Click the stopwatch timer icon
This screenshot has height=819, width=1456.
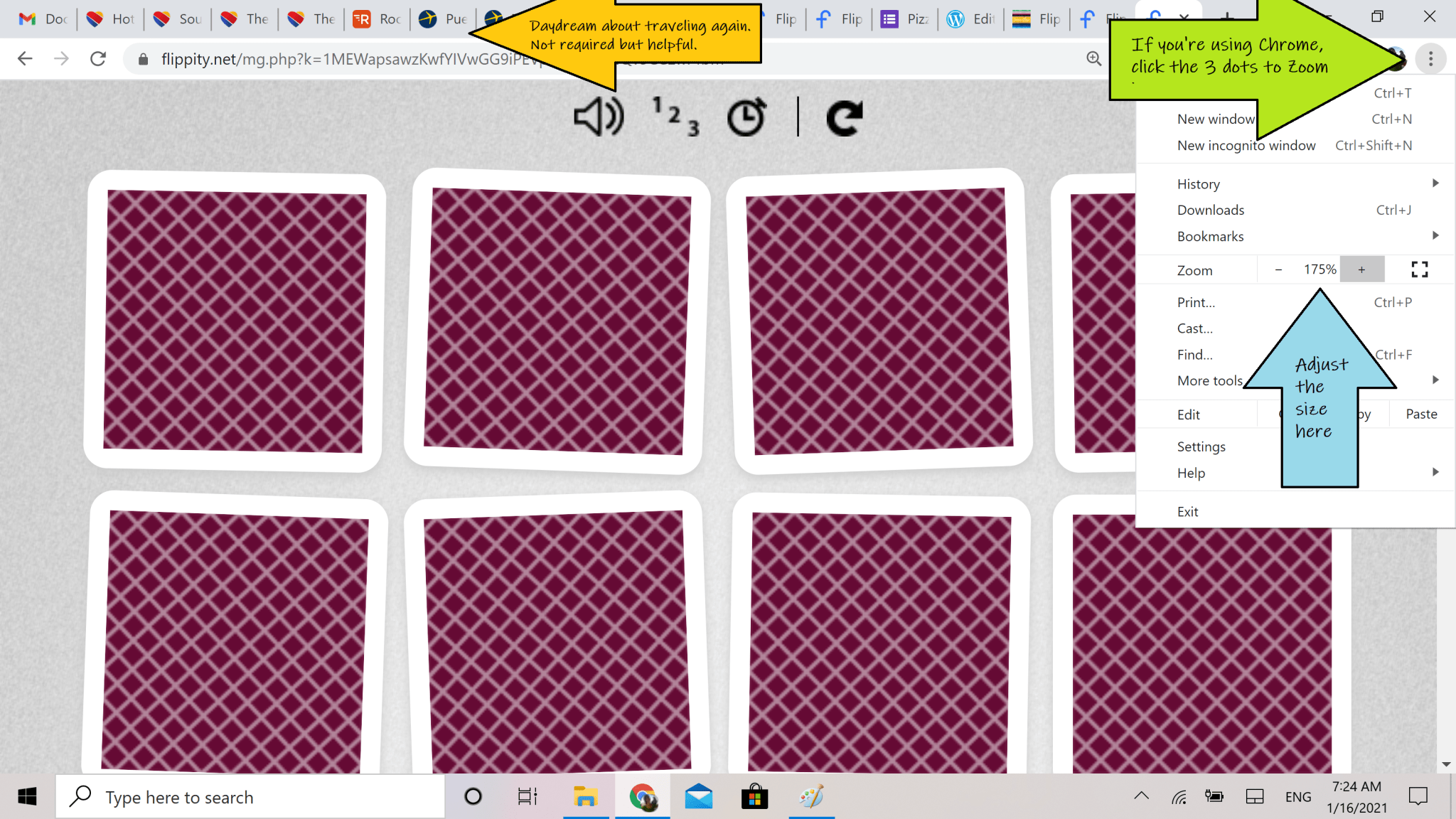point(746,116)
